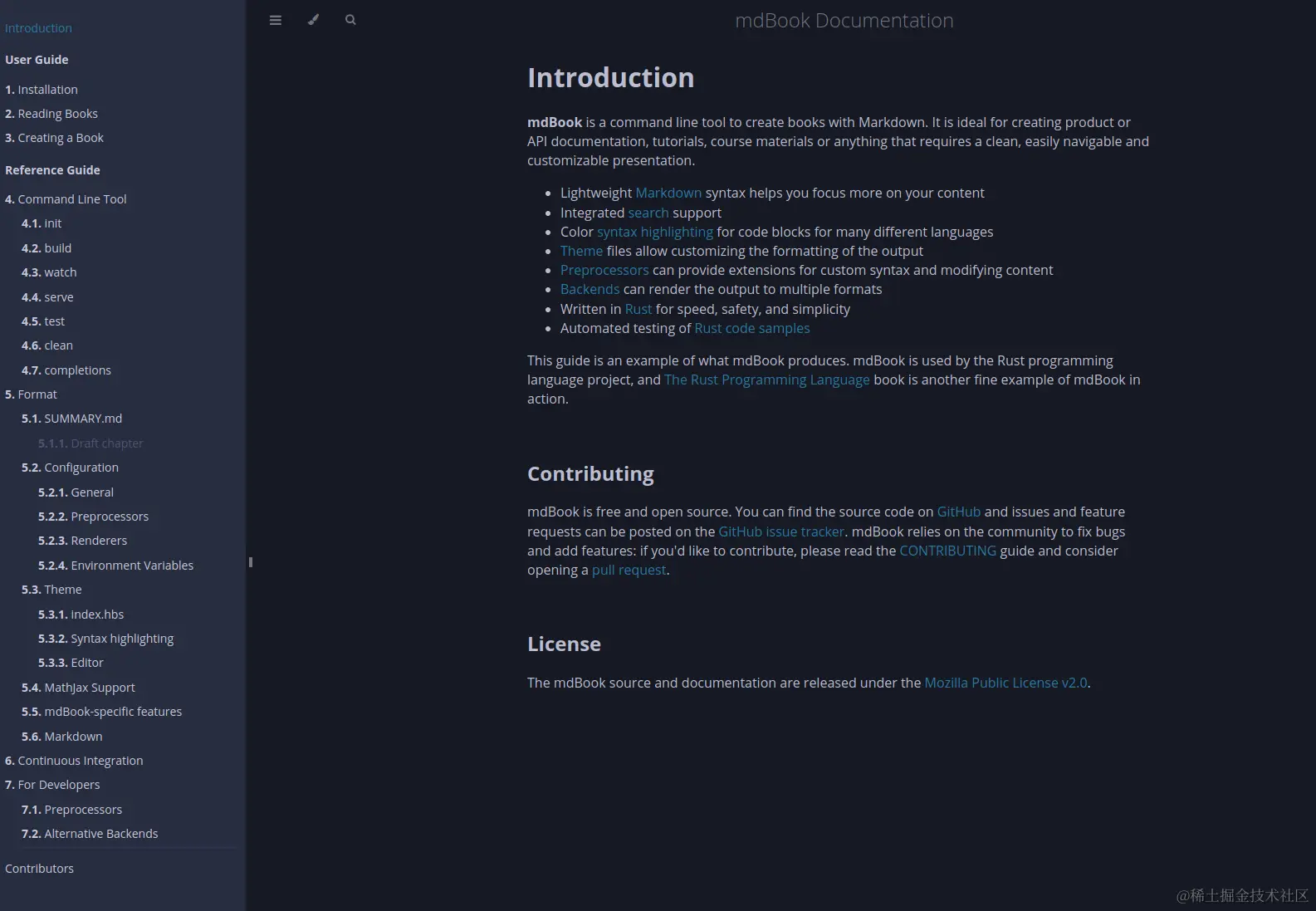The image size is (1316, 911).
Task: Open the GitHub source code link
Action: tap(959, 512)
